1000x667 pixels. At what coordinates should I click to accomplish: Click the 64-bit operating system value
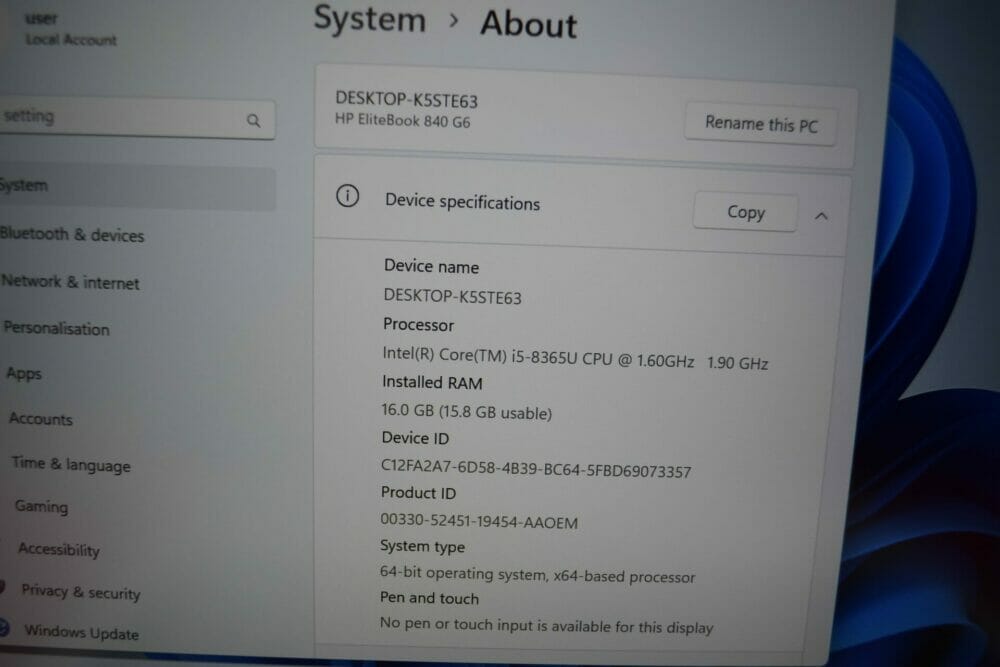click(x=537, y=575)
